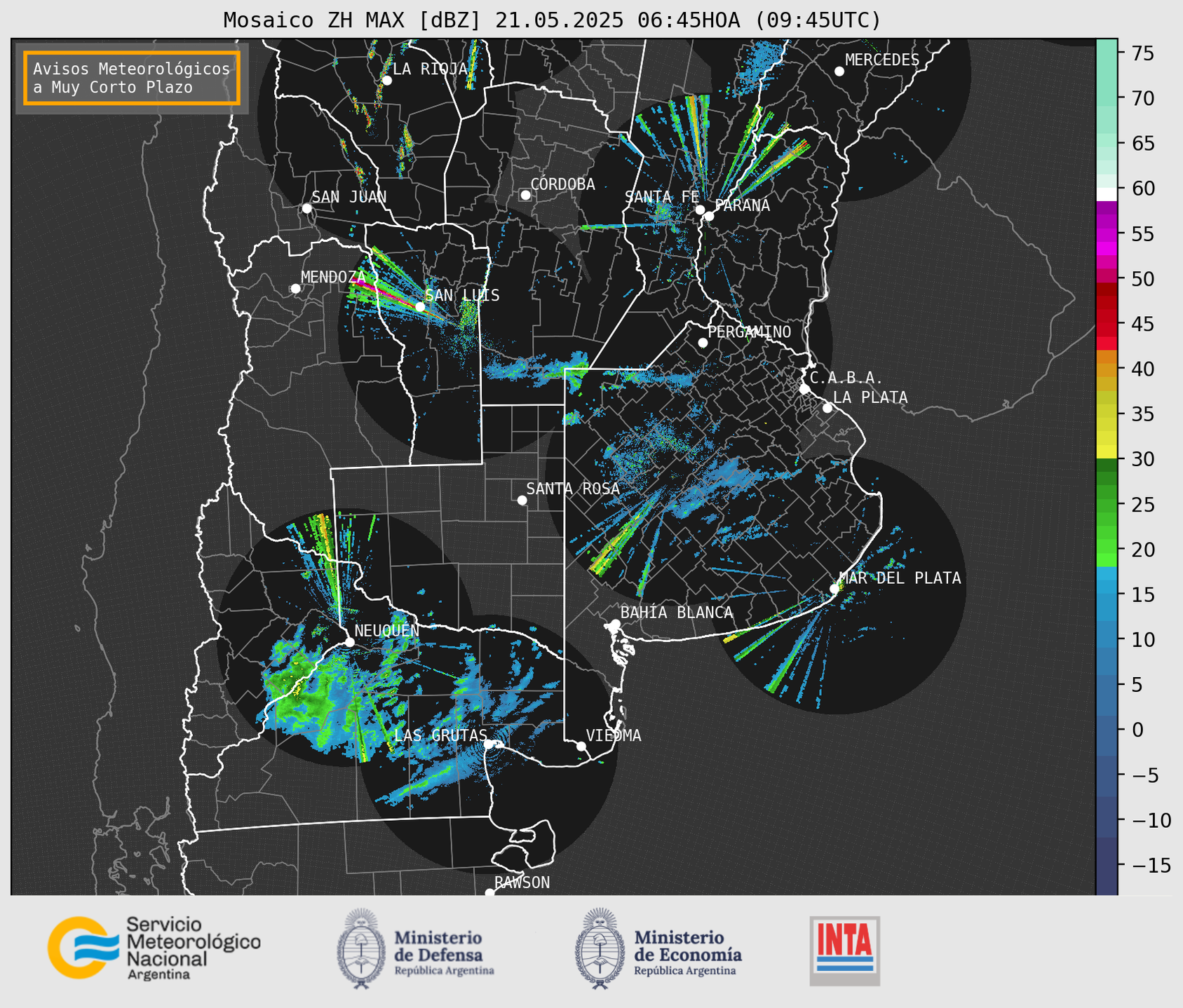Click the MAR DEL PLATA label text

pyautogui.click(x=900, y=578)
